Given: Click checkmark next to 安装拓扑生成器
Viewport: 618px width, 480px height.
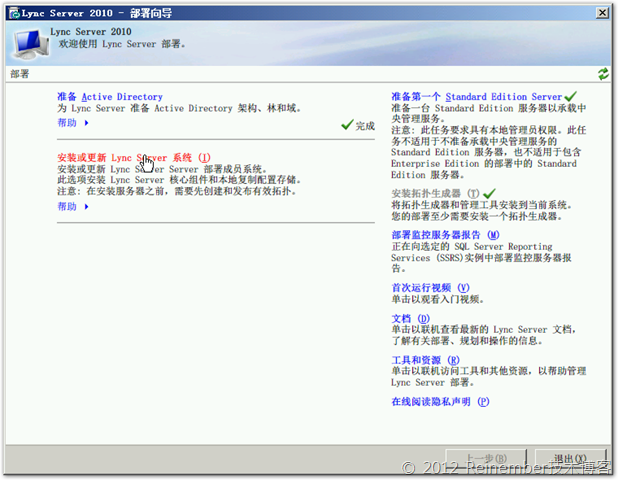Looking at the screenshot, I should click(489, 193).
